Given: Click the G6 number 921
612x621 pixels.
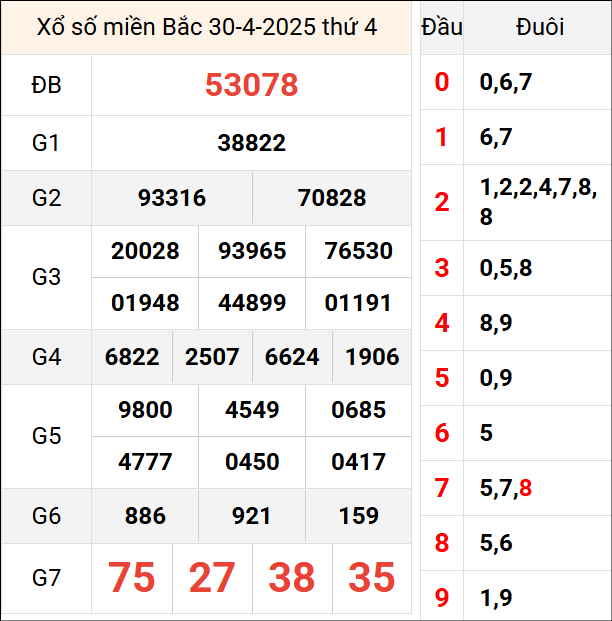Looking at the screenshot, I should point(252,516).
